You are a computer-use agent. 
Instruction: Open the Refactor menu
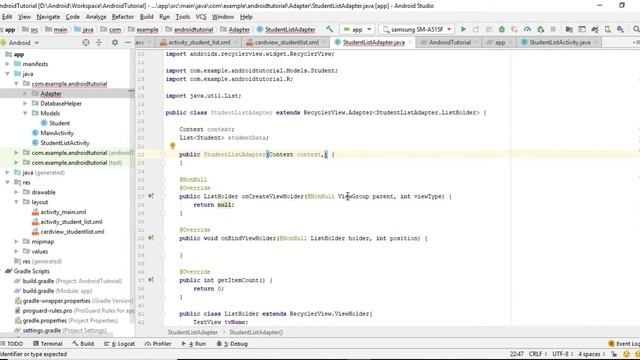click(123, 17)
